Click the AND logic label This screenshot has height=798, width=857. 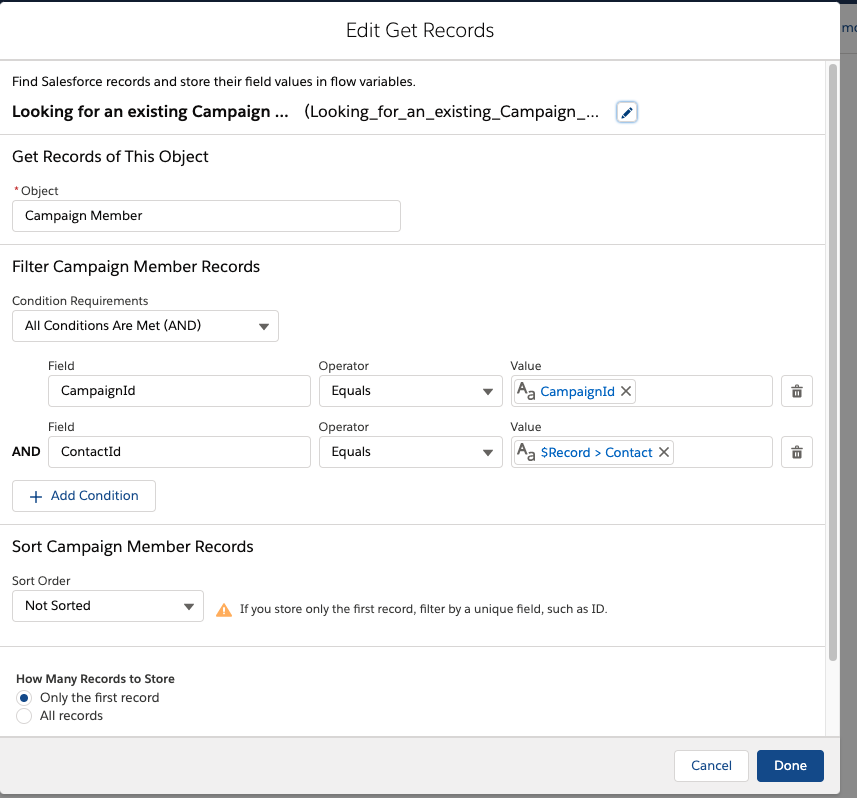(x=26, y=452)
